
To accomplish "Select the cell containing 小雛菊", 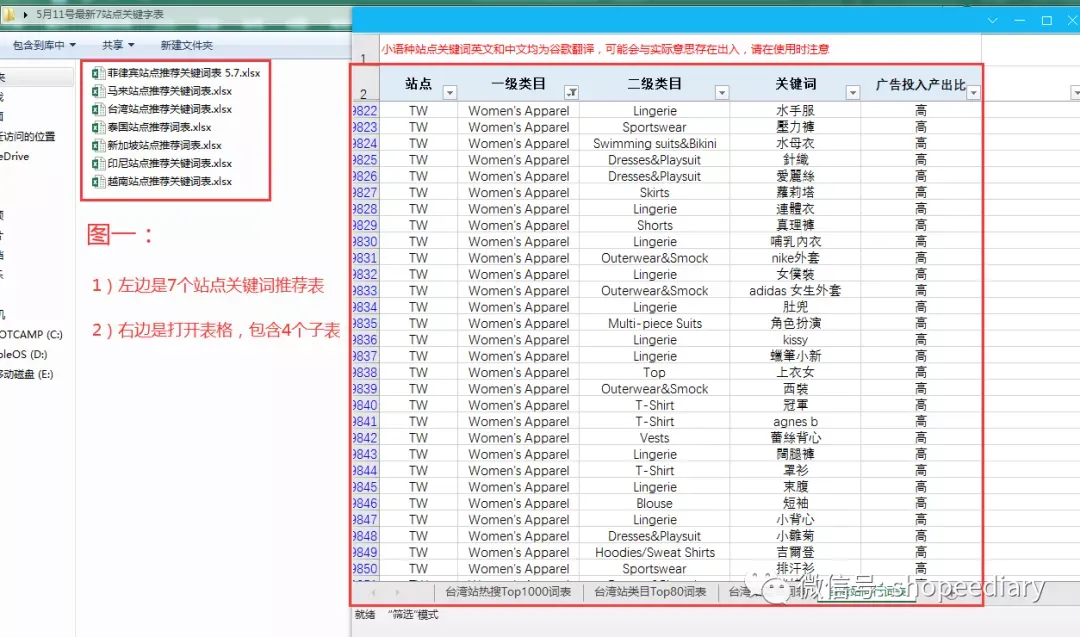I will [x=795, y=536].
